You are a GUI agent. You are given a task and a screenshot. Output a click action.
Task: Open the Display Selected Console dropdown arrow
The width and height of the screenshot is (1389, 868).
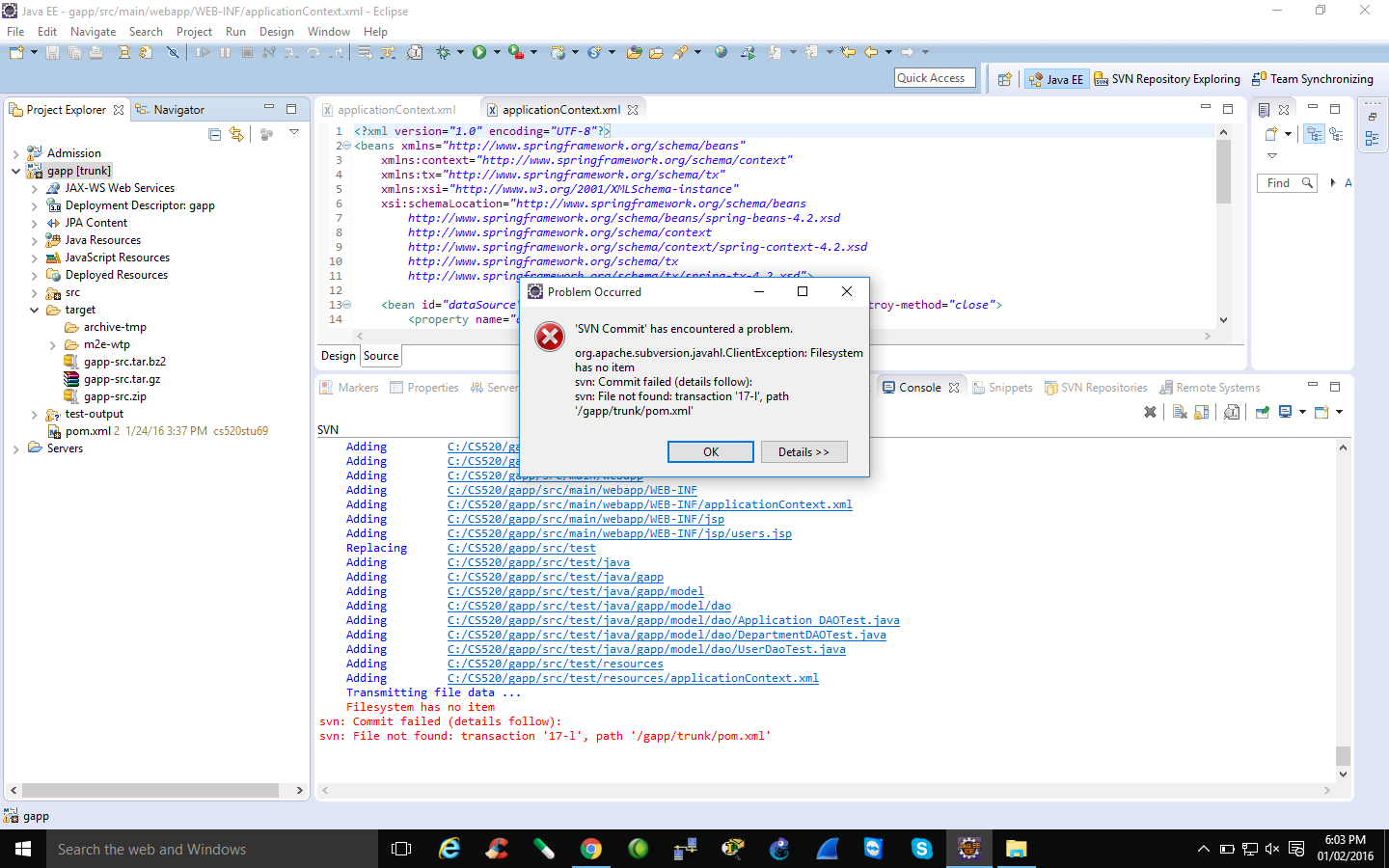(1302, 412)
